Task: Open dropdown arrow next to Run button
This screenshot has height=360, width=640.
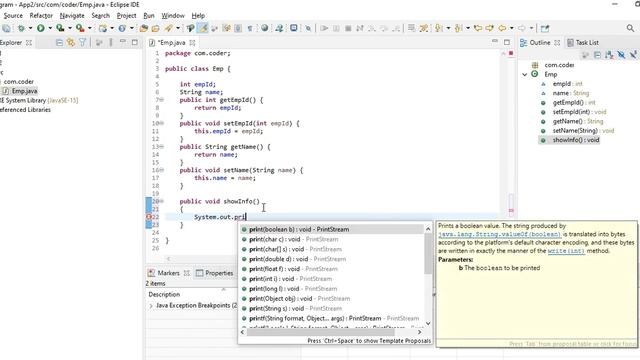Action: coord(50,28)
